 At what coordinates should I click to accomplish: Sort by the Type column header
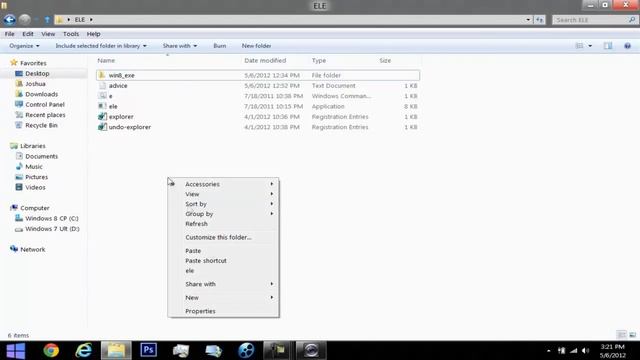click(319, 60)
